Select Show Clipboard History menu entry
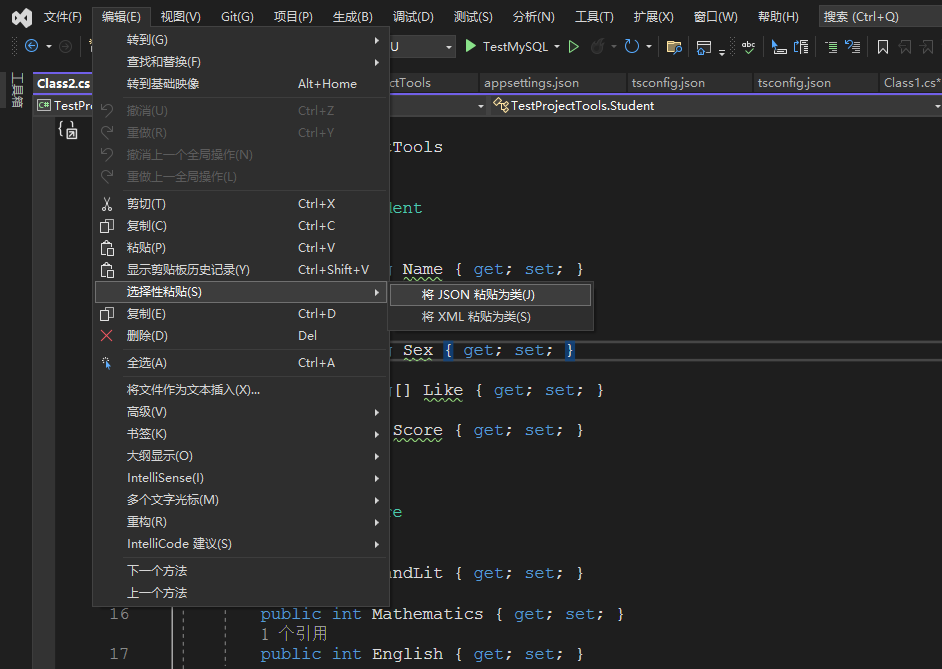 [188, 270]
